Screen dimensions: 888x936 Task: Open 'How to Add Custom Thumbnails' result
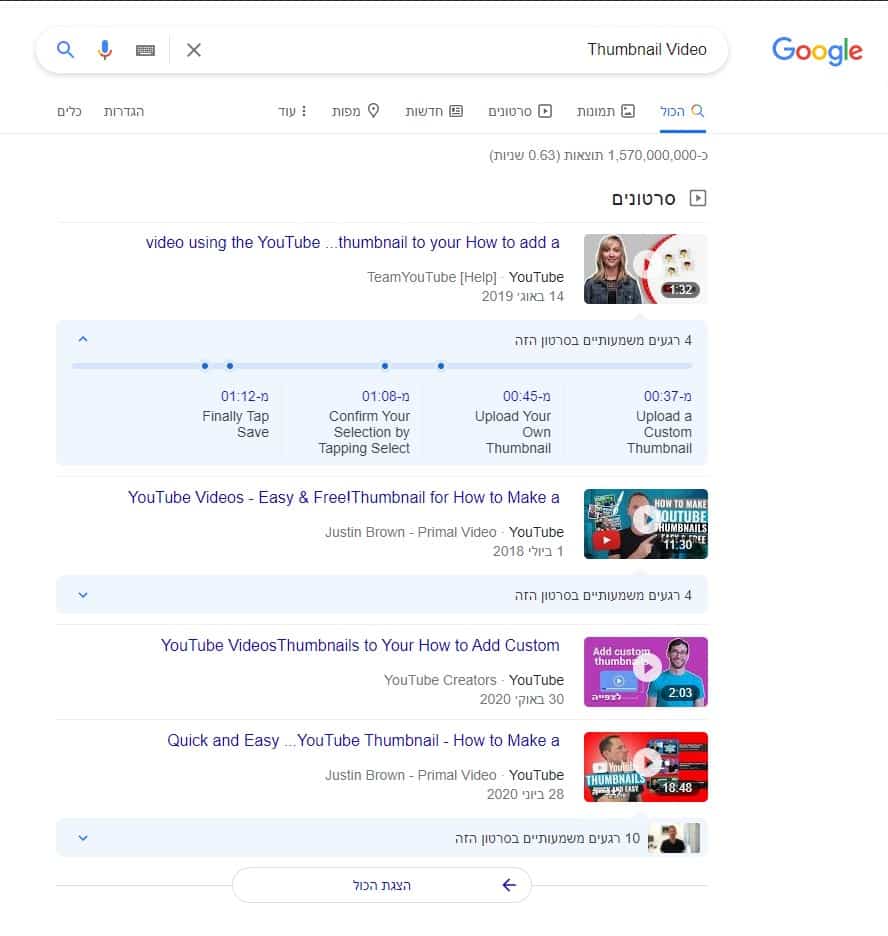[360, 645]
